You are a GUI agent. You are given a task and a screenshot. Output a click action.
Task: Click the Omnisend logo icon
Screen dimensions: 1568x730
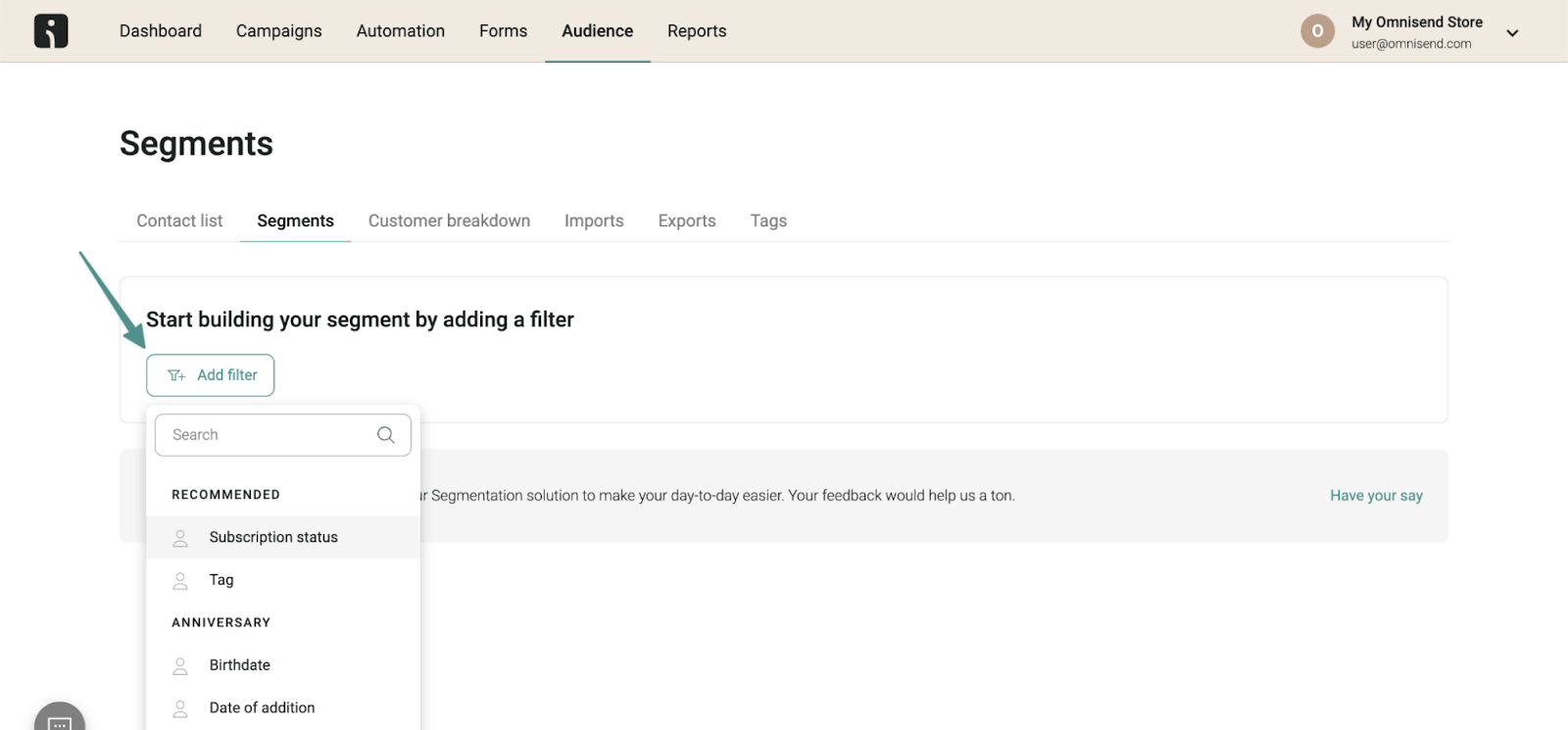click(x=51, y=31)
